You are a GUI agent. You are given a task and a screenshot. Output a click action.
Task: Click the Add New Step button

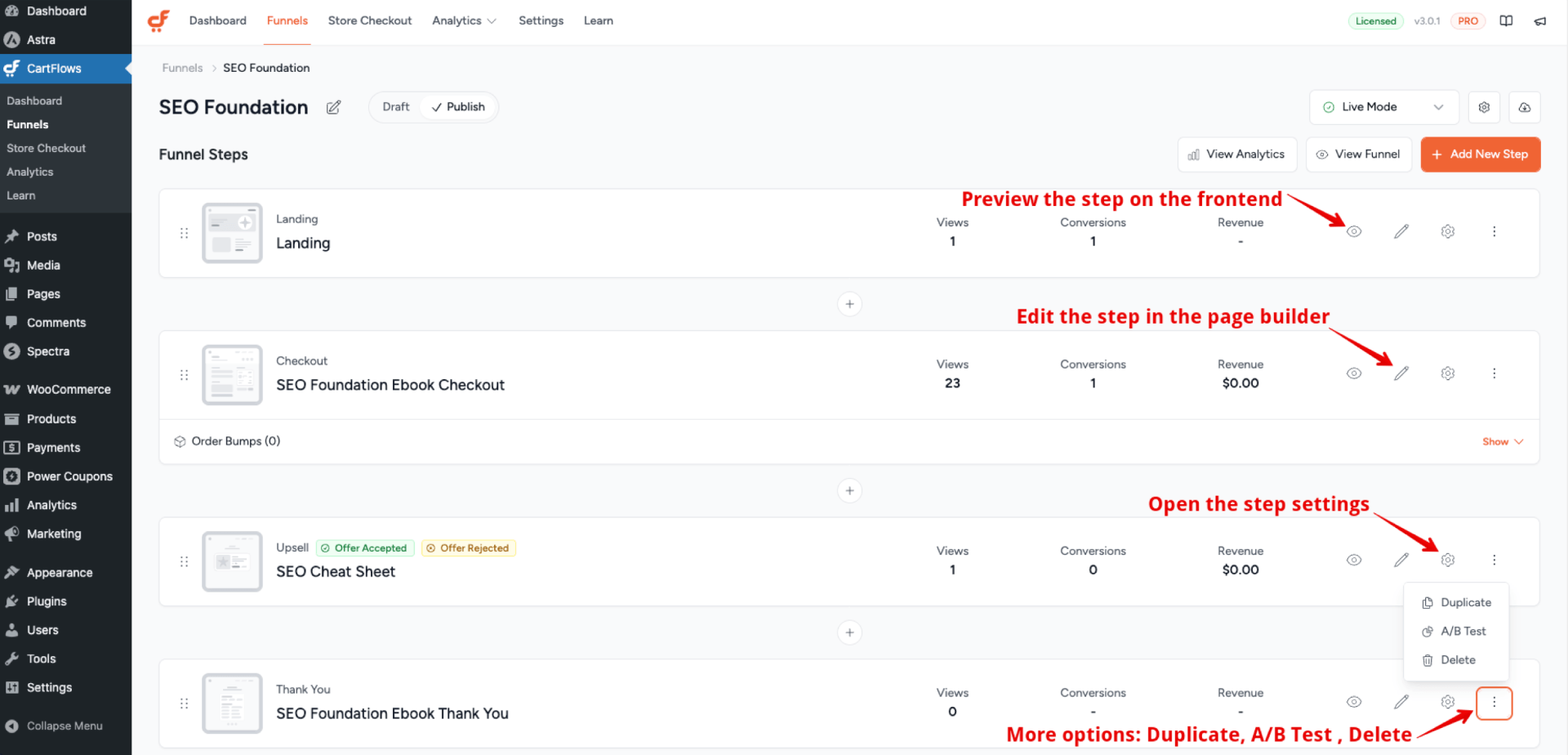click(x=1481, y=154)
